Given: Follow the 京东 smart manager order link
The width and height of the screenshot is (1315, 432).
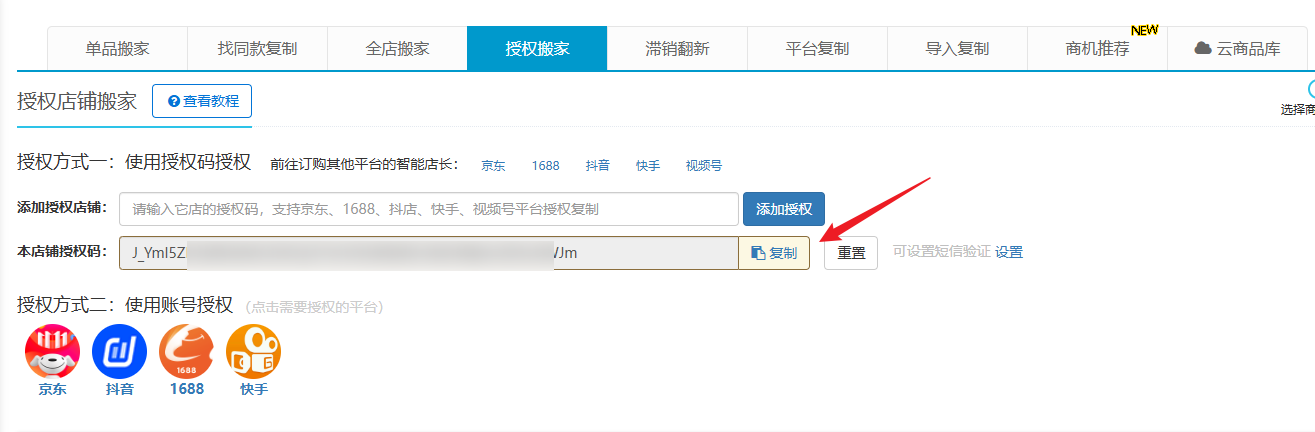Looking at the screenshot, I should [x=493, y=165].
